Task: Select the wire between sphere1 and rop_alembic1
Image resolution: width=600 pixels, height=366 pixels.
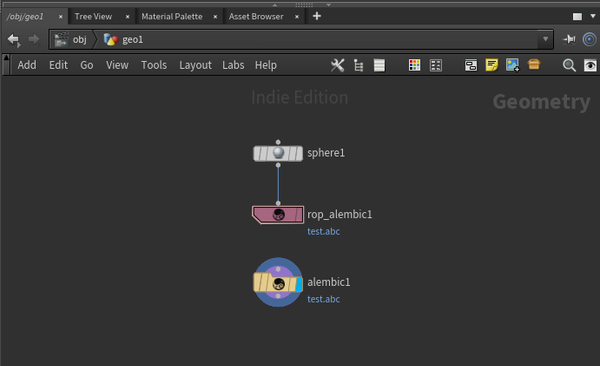Action: [x=278, y=184]
